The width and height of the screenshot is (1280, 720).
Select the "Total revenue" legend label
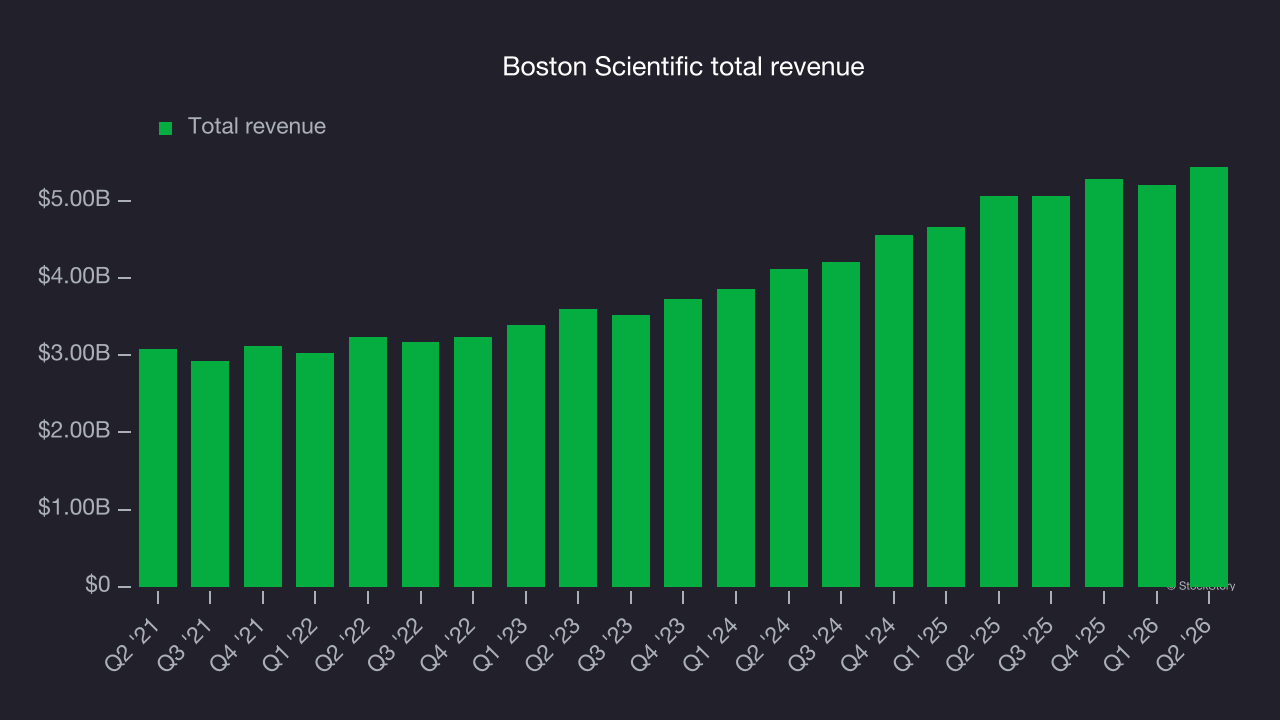pos(257,127)
